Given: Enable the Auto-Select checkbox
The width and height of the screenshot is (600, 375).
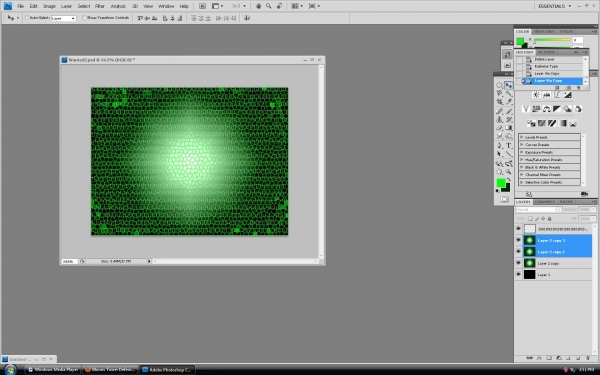Looking at the screenshot, I should click(x=27, y=18).
